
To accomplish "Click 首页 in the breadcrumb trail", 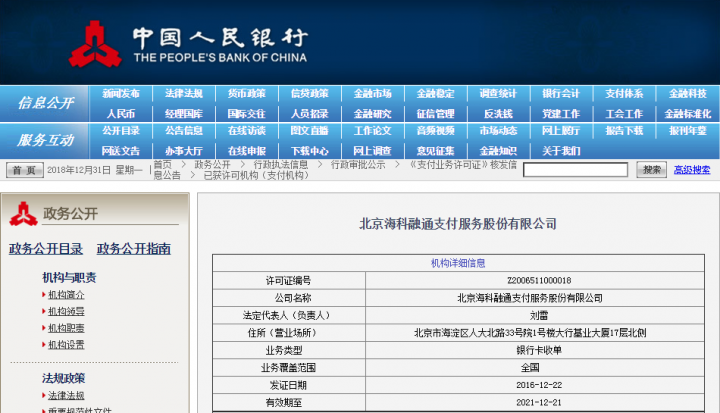I will click(x=163, y=164).
